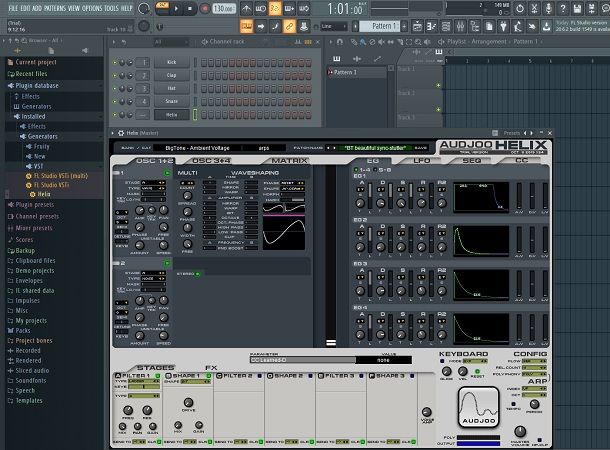The image size is (610, 450).
Task: Open the mixer from the toolbar
Action: point(460,26)
